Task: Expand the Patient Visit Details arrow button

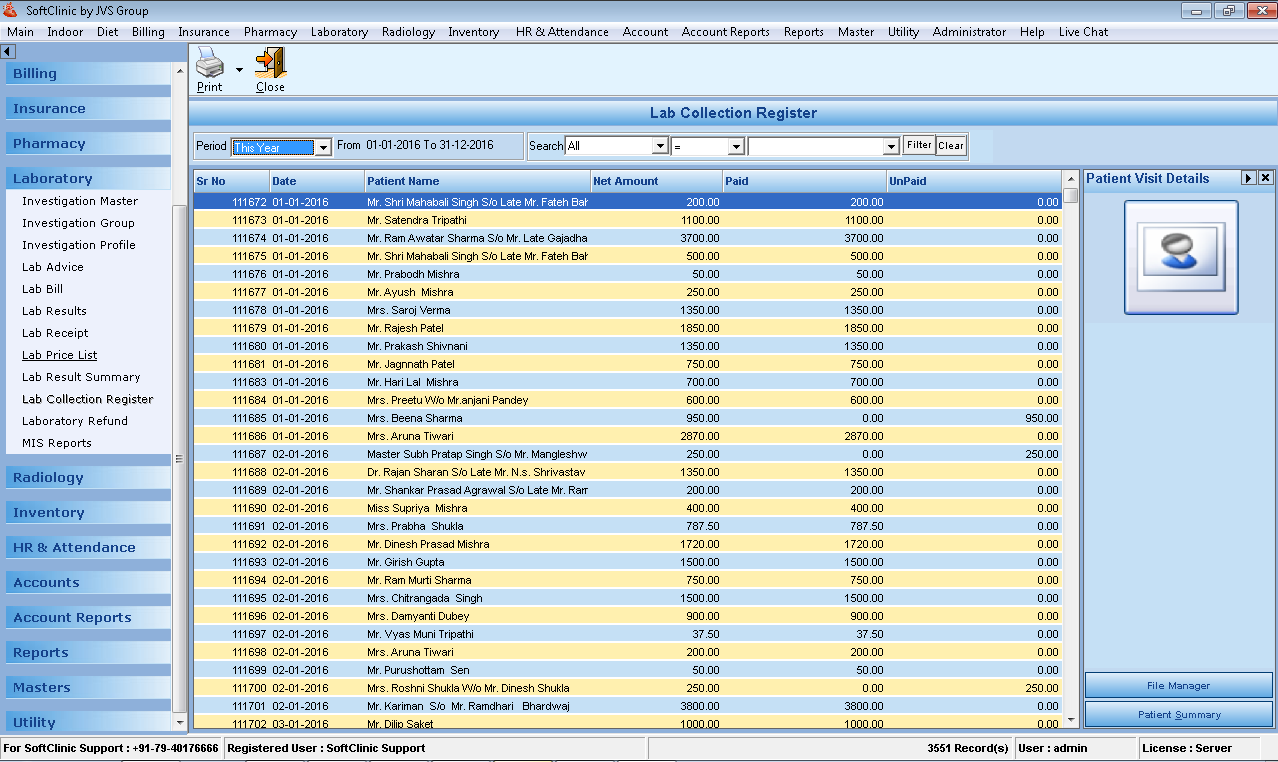Action: point(1248,178)
